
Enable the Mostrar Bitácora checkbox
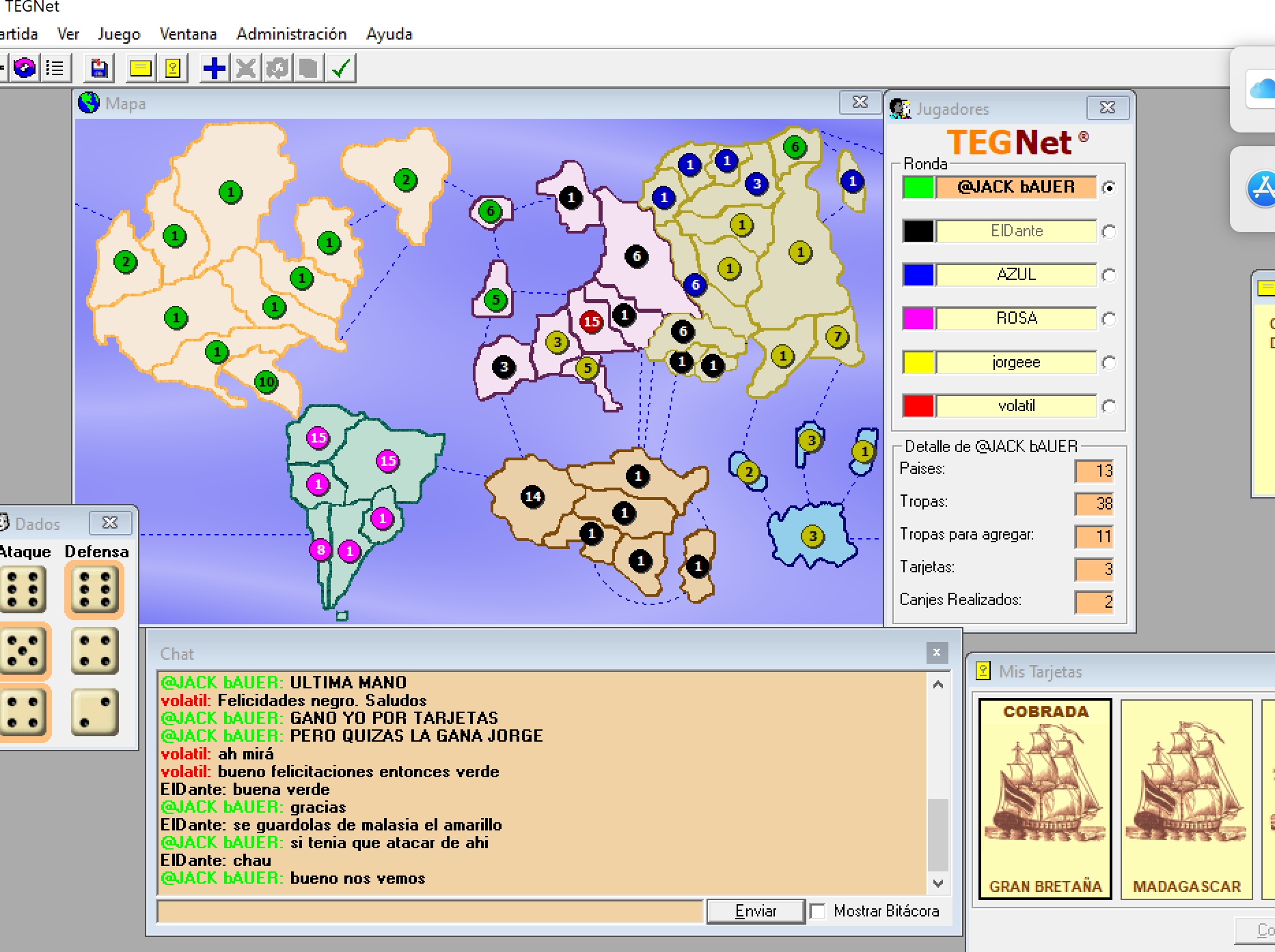click(x=818, y=911)
